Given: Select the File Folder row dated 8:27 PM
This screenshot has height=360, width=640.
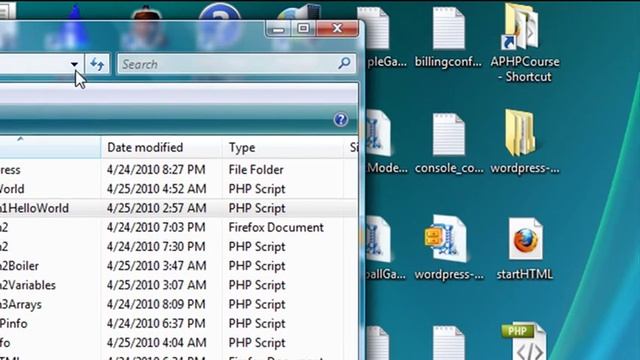Looking at the screenshot, I should (x=178, y=170).
